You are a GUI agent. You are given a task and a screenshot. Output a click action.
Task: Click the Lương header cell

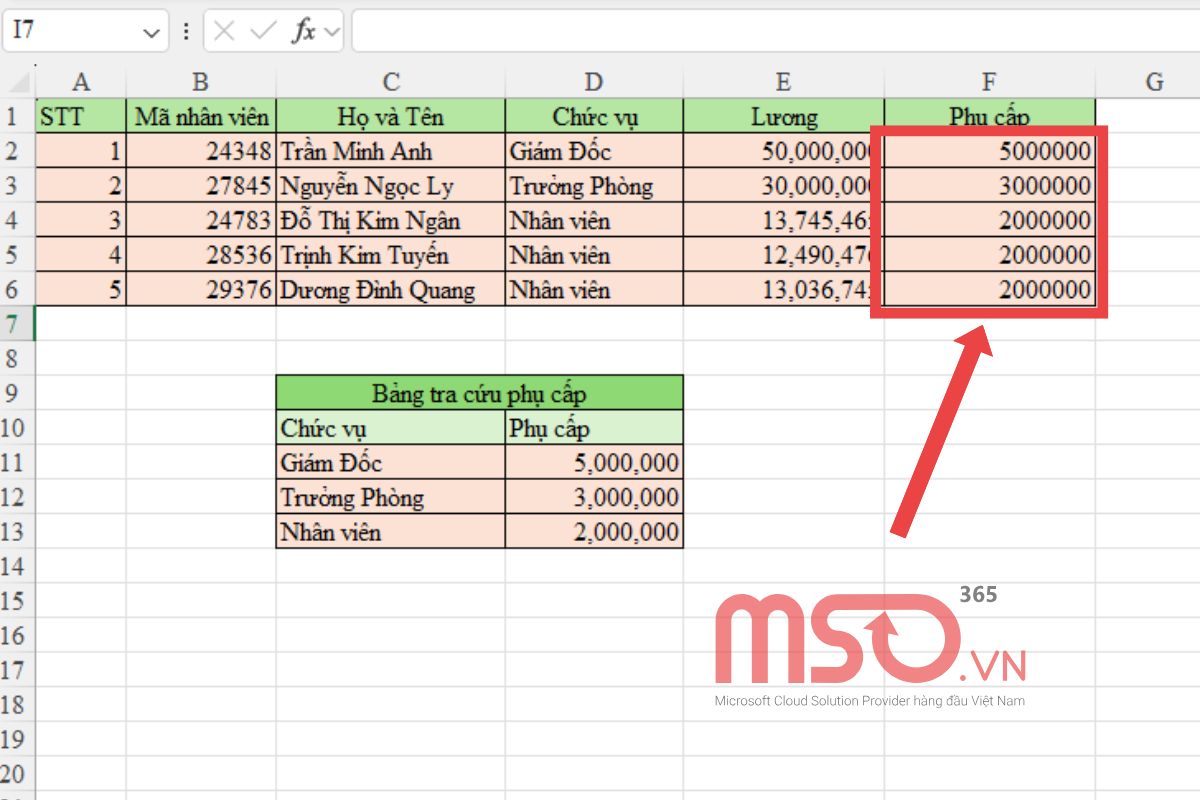pos(784,116)
